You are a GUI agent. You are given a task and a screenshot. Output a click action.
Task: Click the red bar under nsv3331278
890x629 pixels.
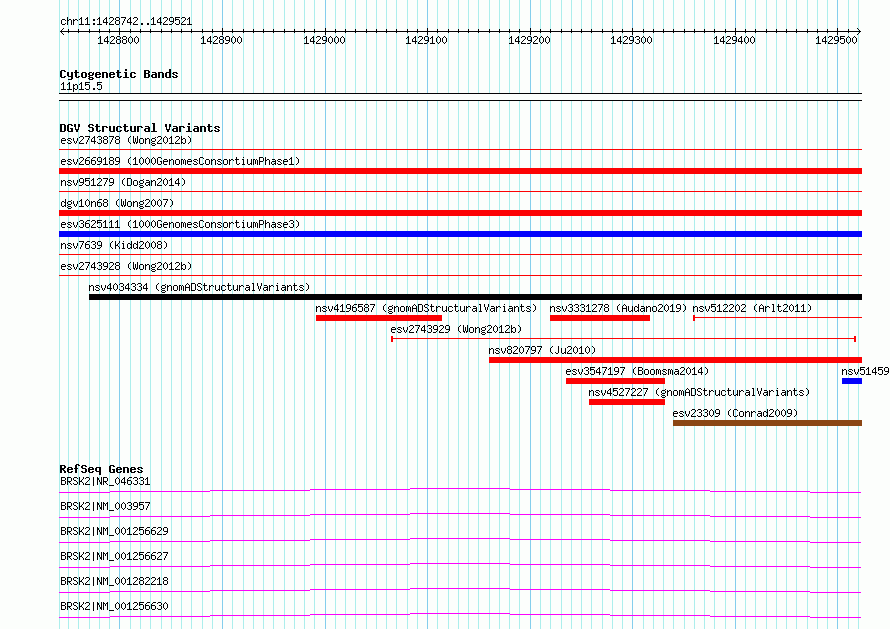(600, 318)
